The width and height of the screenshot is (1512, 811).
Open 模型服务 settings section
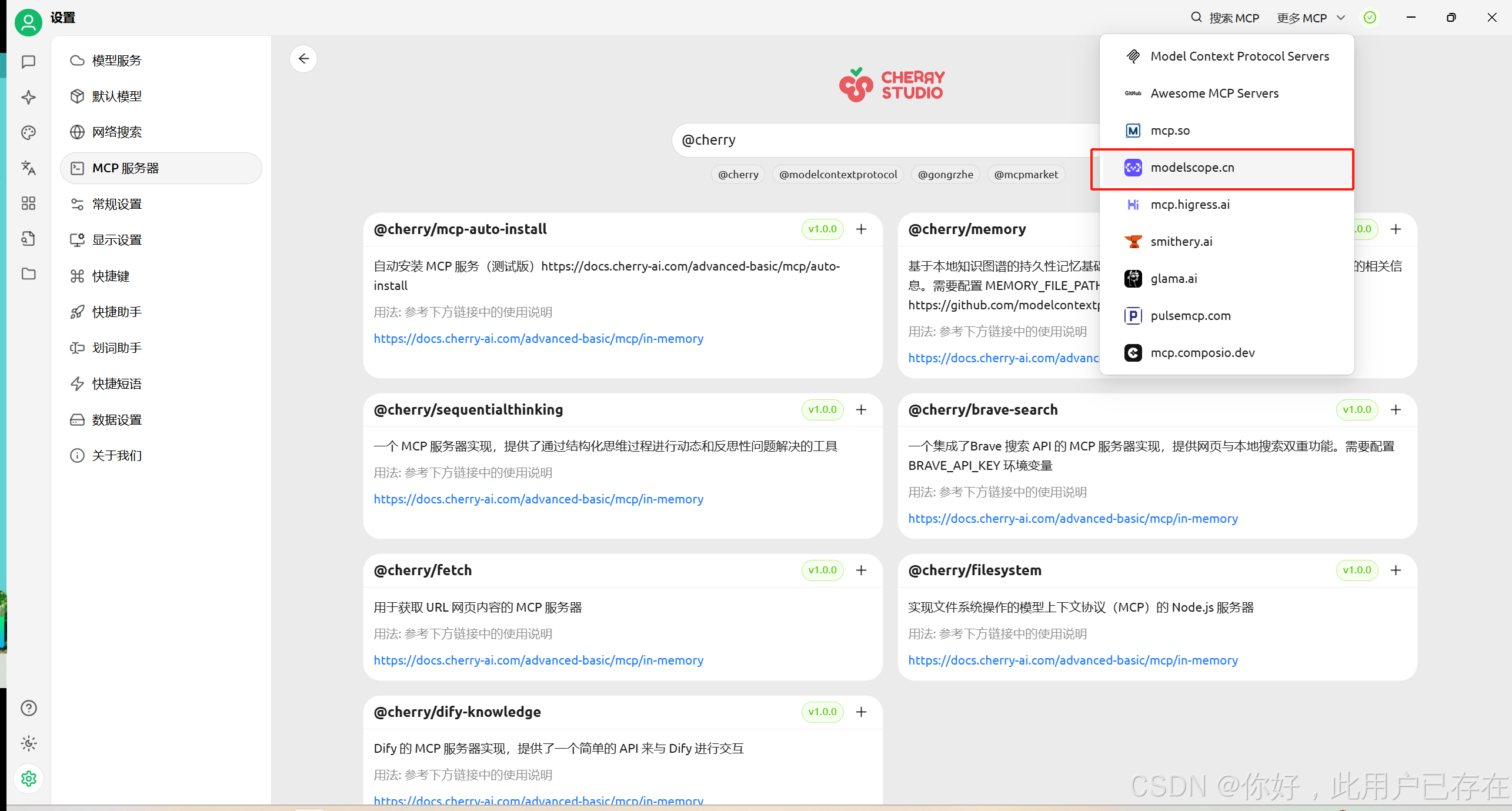pos(161,60)
